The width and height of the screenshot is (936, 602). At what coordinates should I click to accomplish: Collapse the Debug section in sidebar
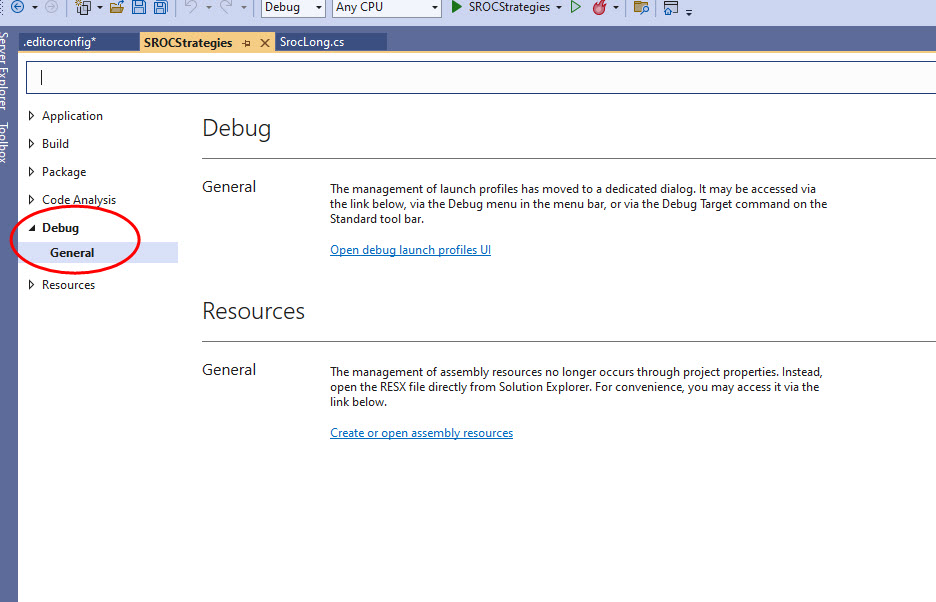32,228
